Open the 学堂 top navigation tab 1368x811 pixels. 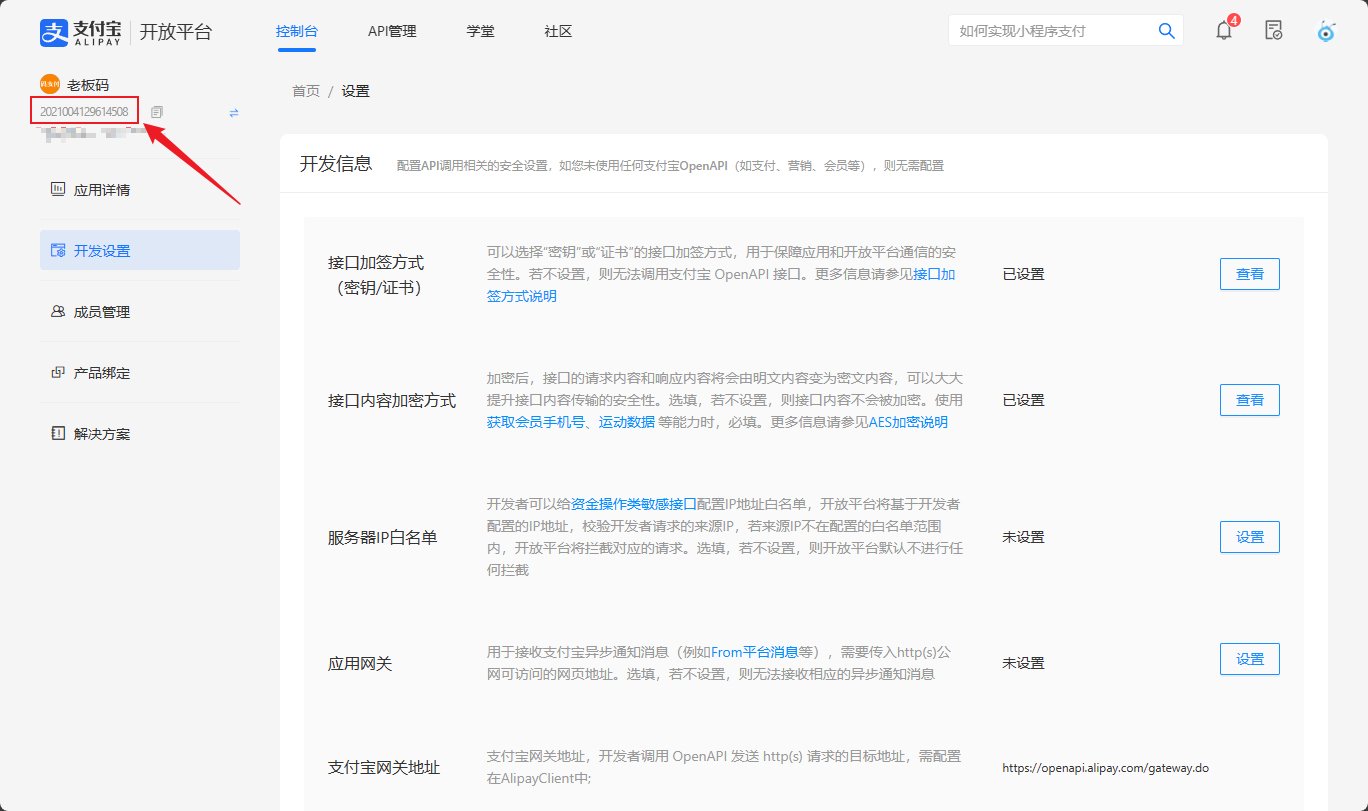[480, 31]
